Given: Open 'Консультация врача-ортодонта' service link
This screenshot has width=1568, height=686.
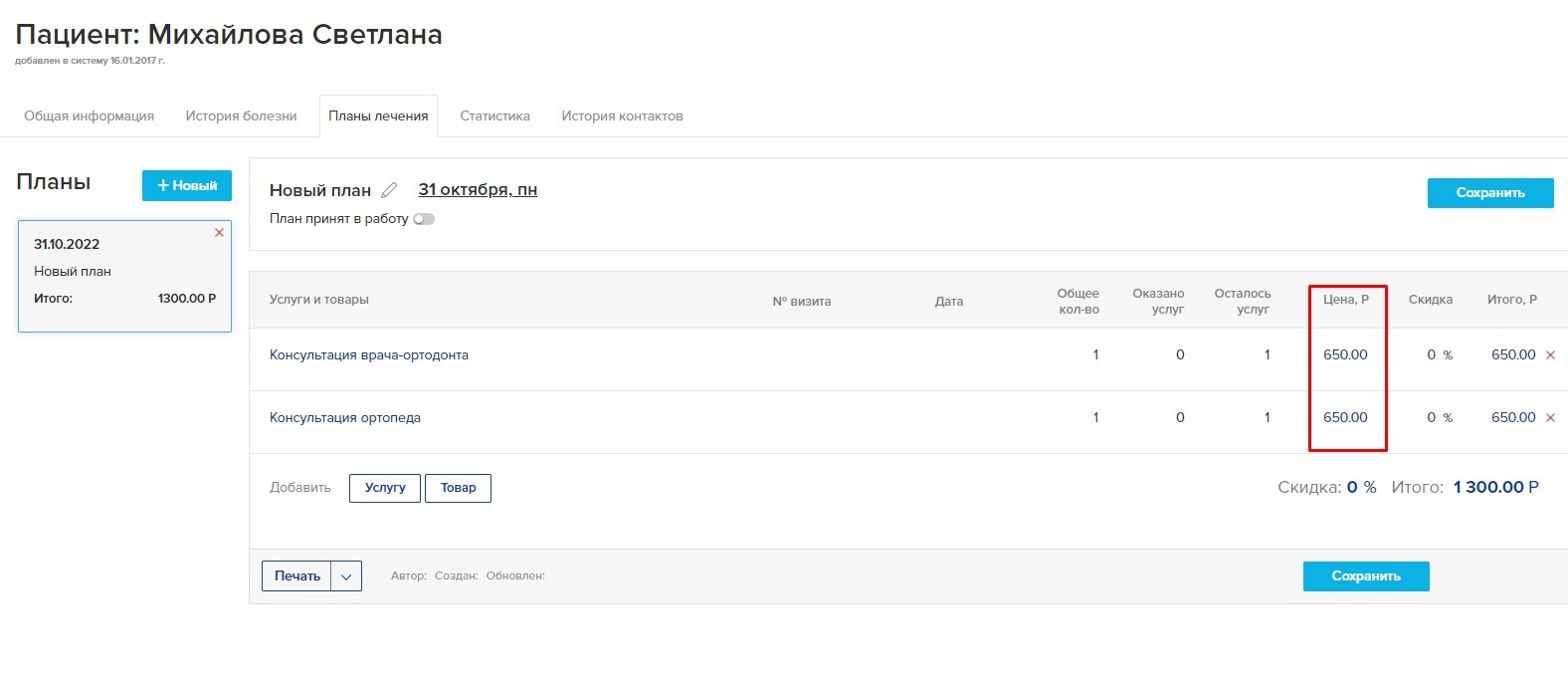Looking at the screenshot, I should 368,355.
